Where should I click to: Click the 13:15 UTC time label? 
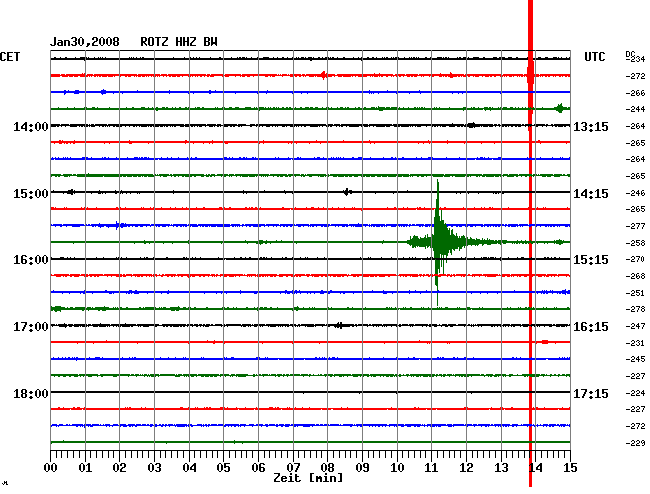(591, 126)
